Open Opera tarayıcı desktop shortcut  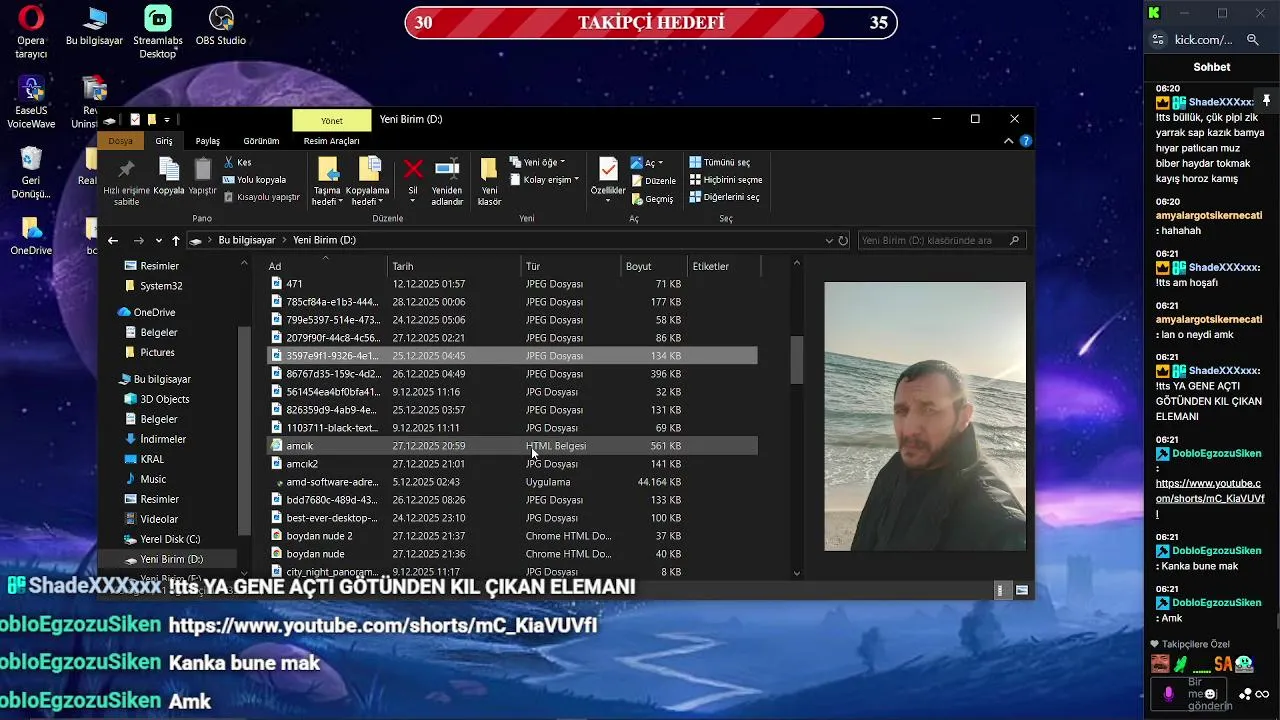tap(31, 32)
